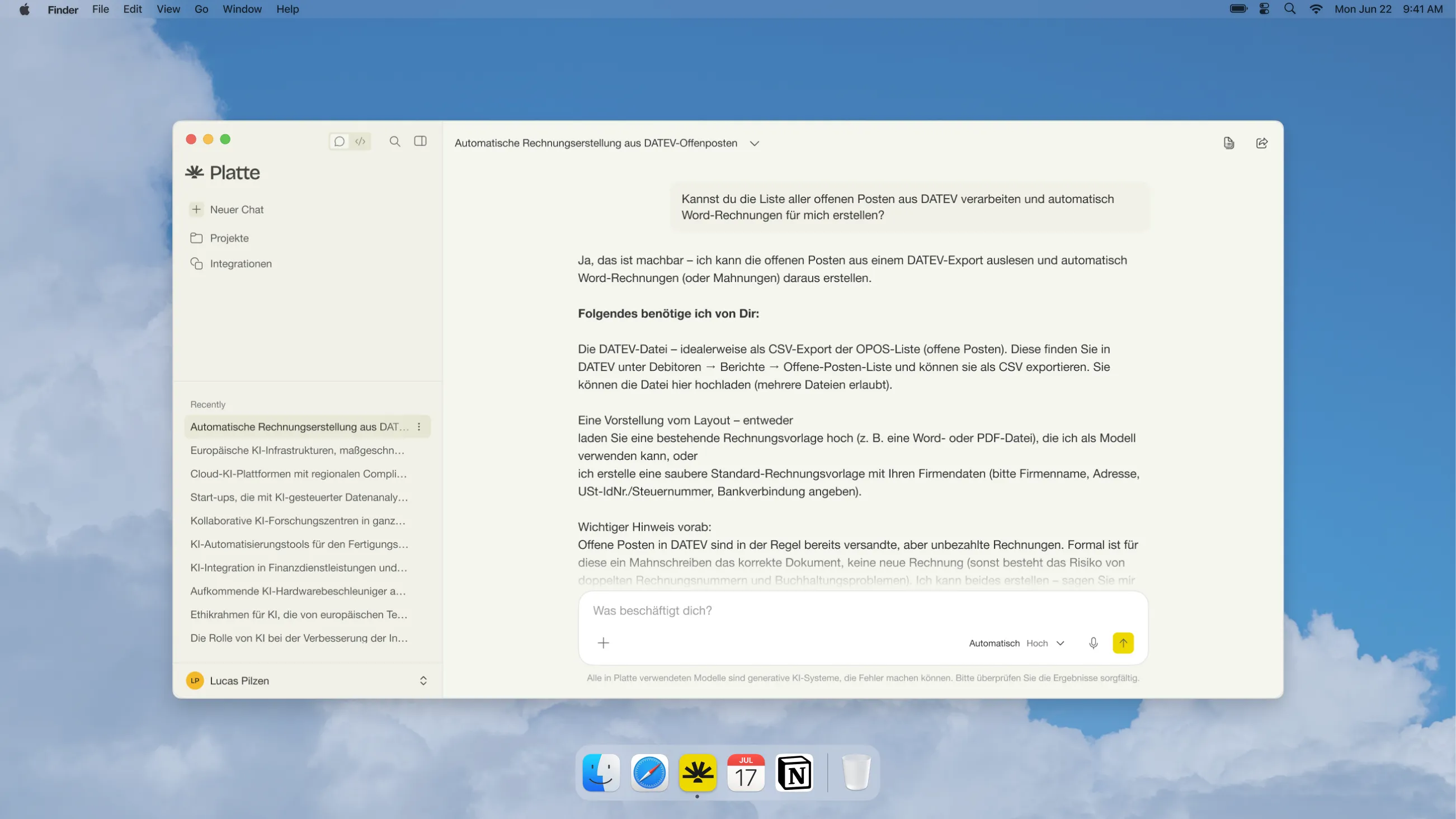Click the plus attachment icon
Screen dimensions: 1456x819
click(x=603, y=643)
